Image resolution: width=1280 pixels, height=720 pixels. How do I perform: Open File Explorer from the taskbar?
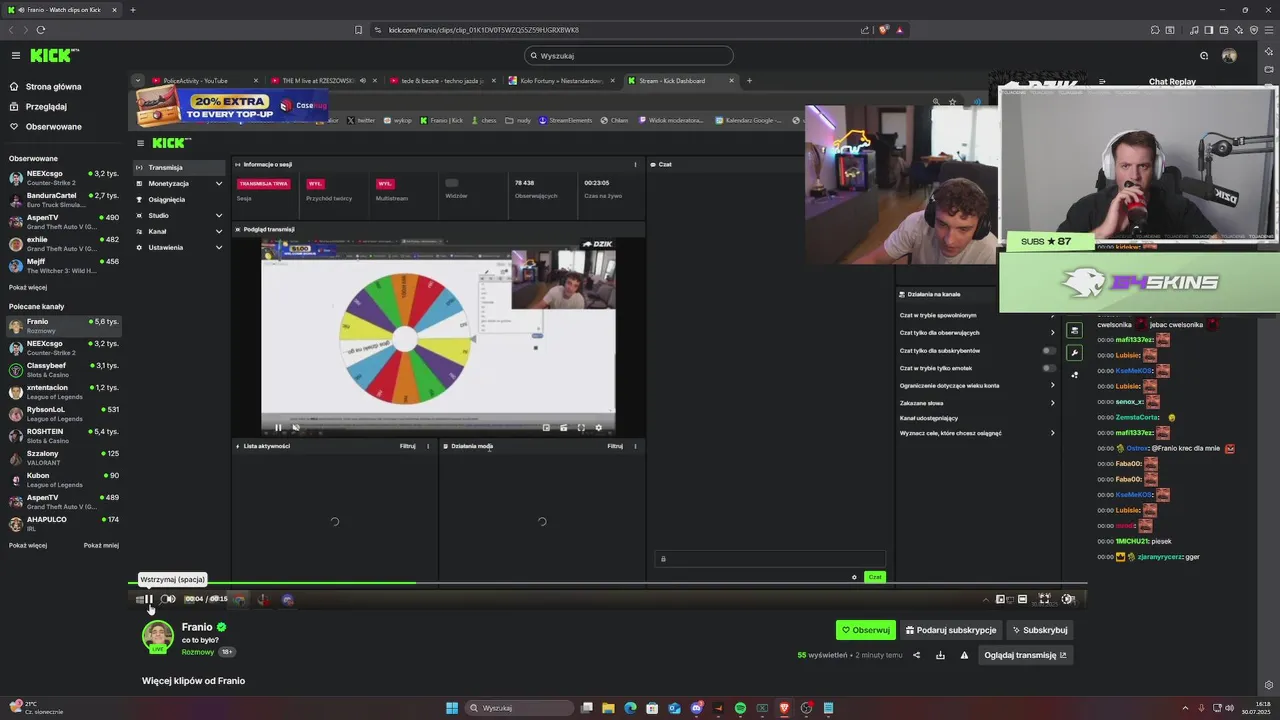608,708
